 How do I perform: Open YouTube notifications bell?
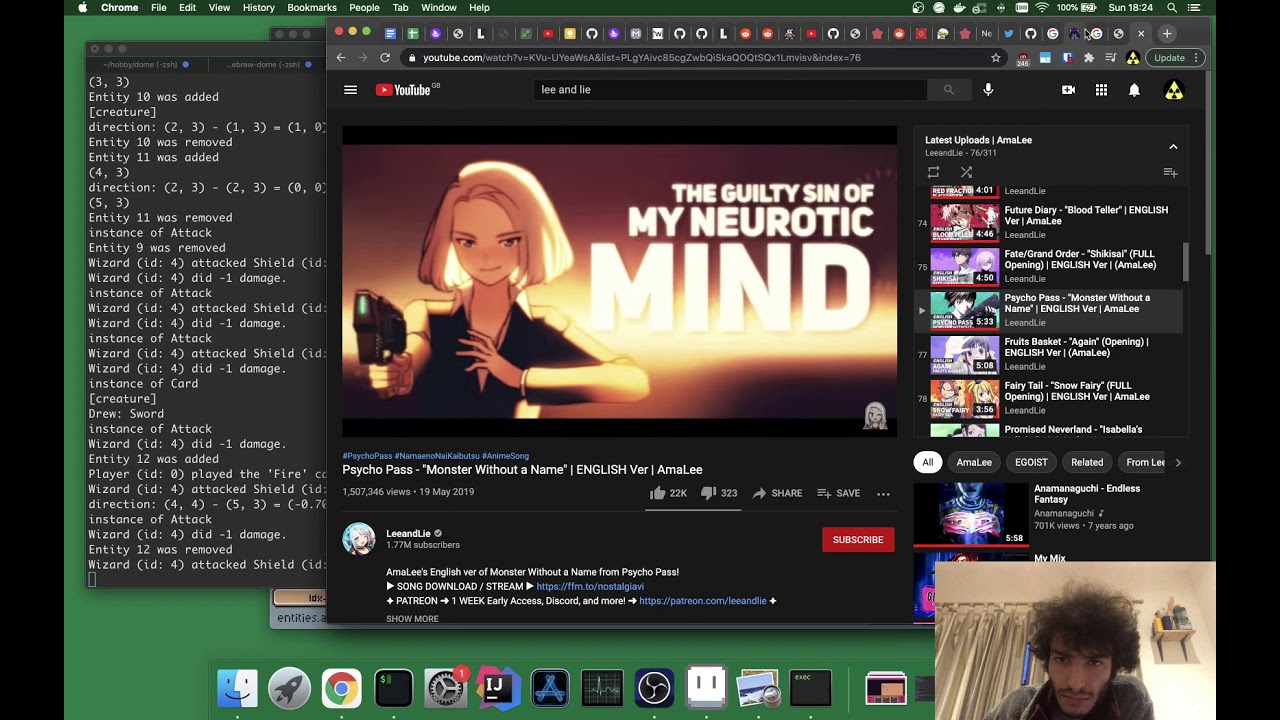[1134, 90]
